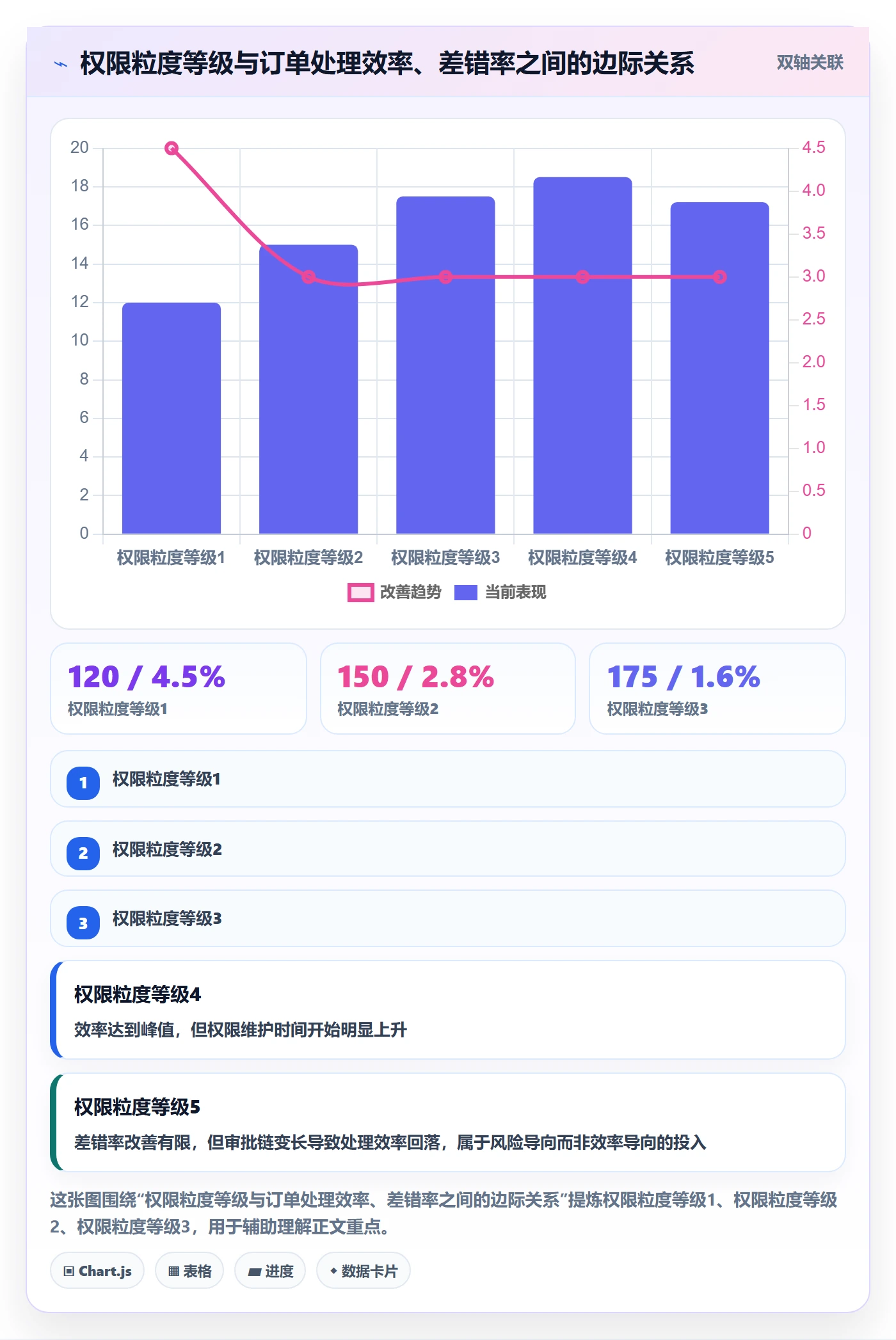This screenshot has height=1340, width=896.
Task: Click the text 效率达到峰值，但权限维护时间开始明显上升
Action: (x=241, y=1030)
